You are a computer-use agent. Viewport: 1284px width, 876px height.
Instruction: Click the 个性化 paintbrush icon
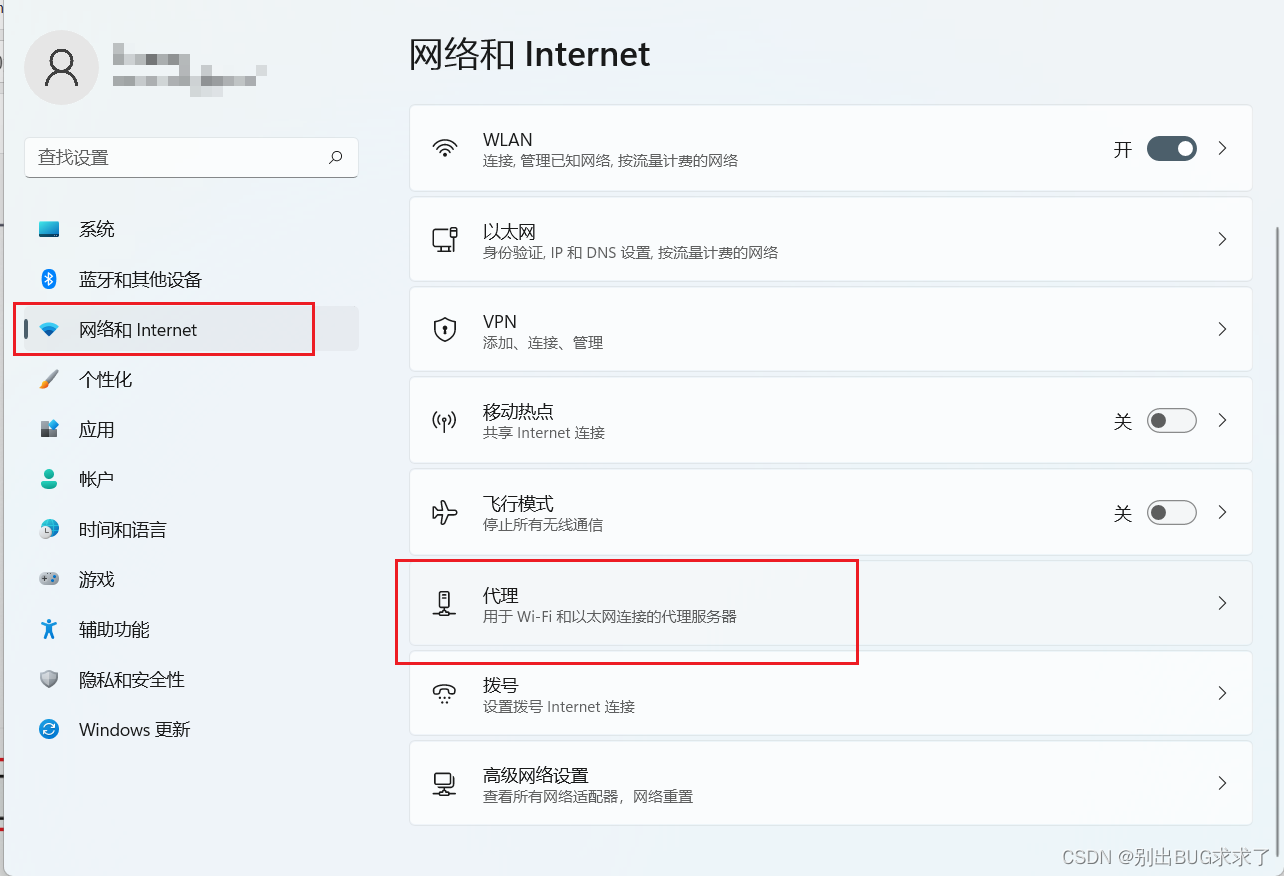(49, 379)
